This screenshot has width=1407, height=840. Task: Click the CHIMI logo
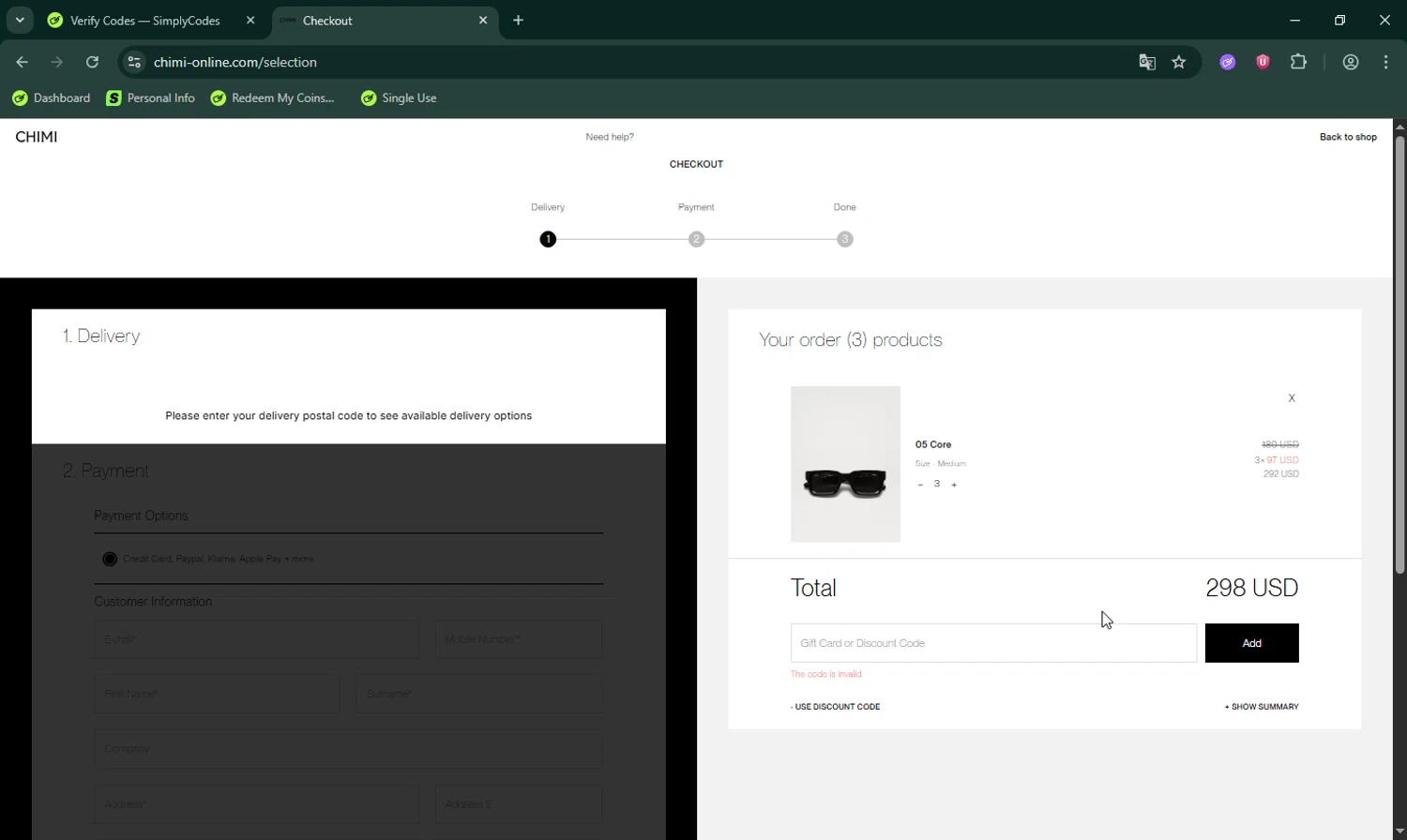click(37, 137)
